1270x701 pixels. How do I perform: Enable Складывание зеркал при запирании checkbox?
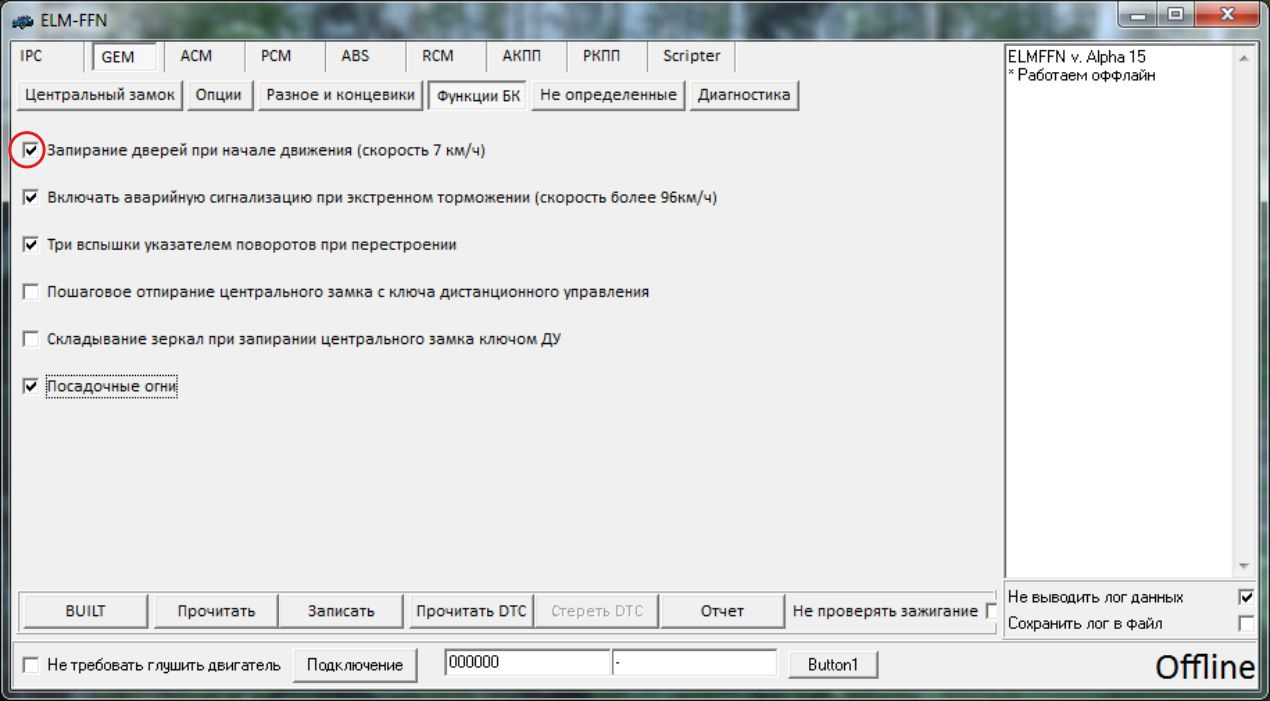pos(30,339)
